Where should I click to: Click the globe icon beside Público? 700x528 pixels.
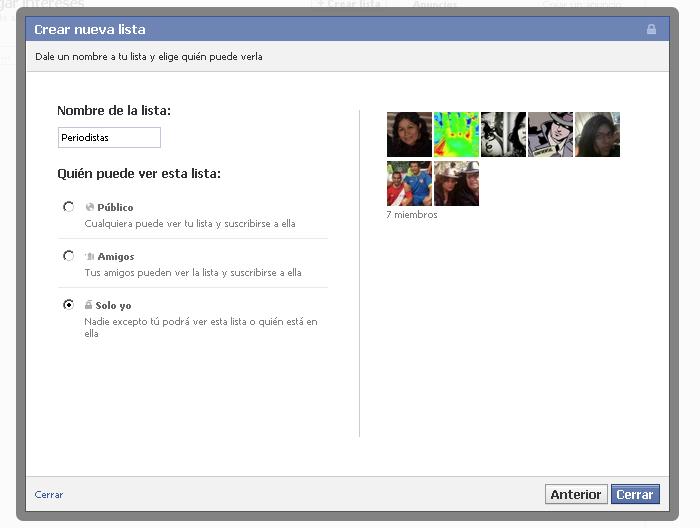90,207
